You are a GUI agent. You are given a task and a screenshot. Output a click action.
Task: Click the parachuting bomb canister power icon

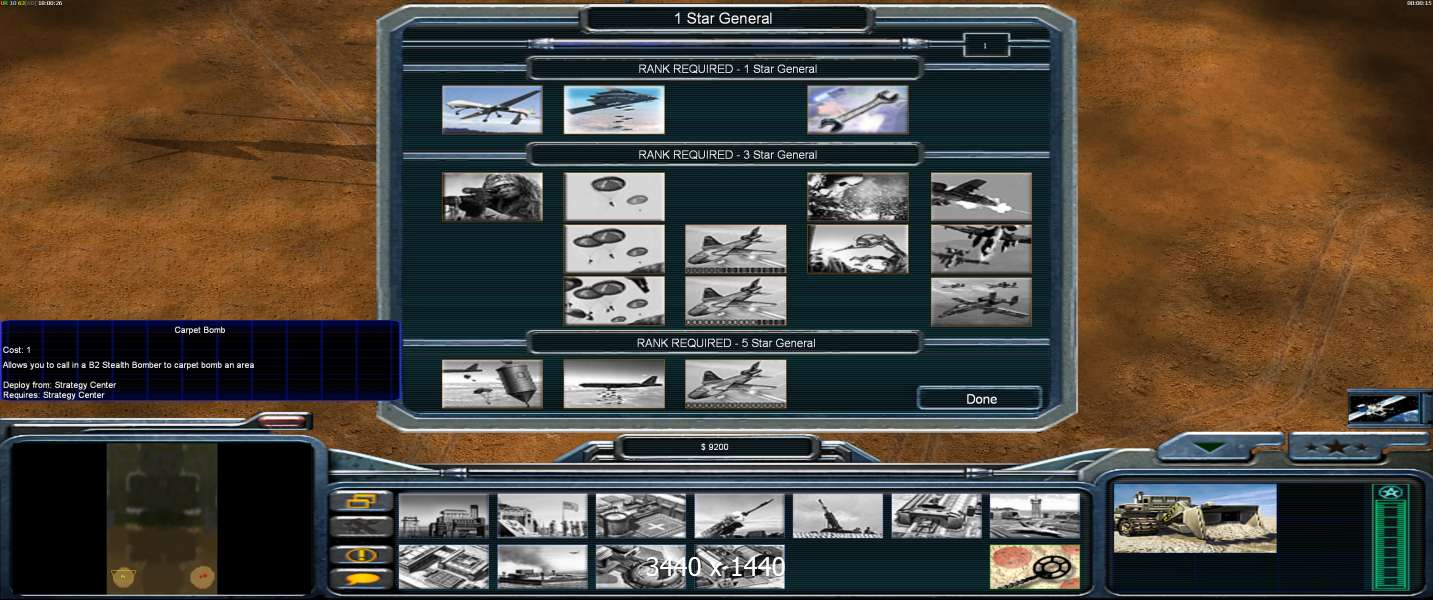pyautogui.click(x=492, y=384)
